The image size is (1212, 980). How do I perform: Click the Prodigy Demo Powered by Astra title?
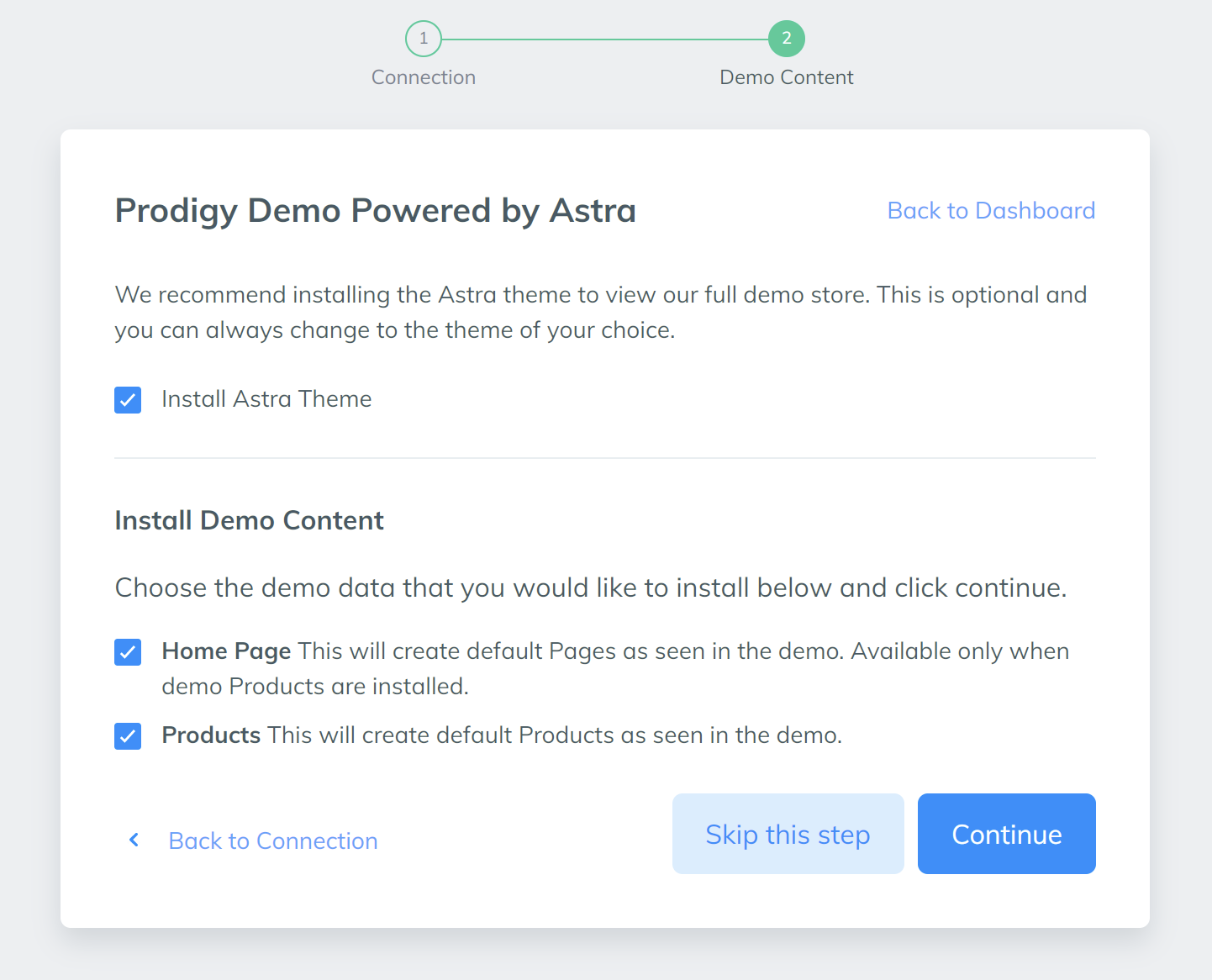click(375, 210)
